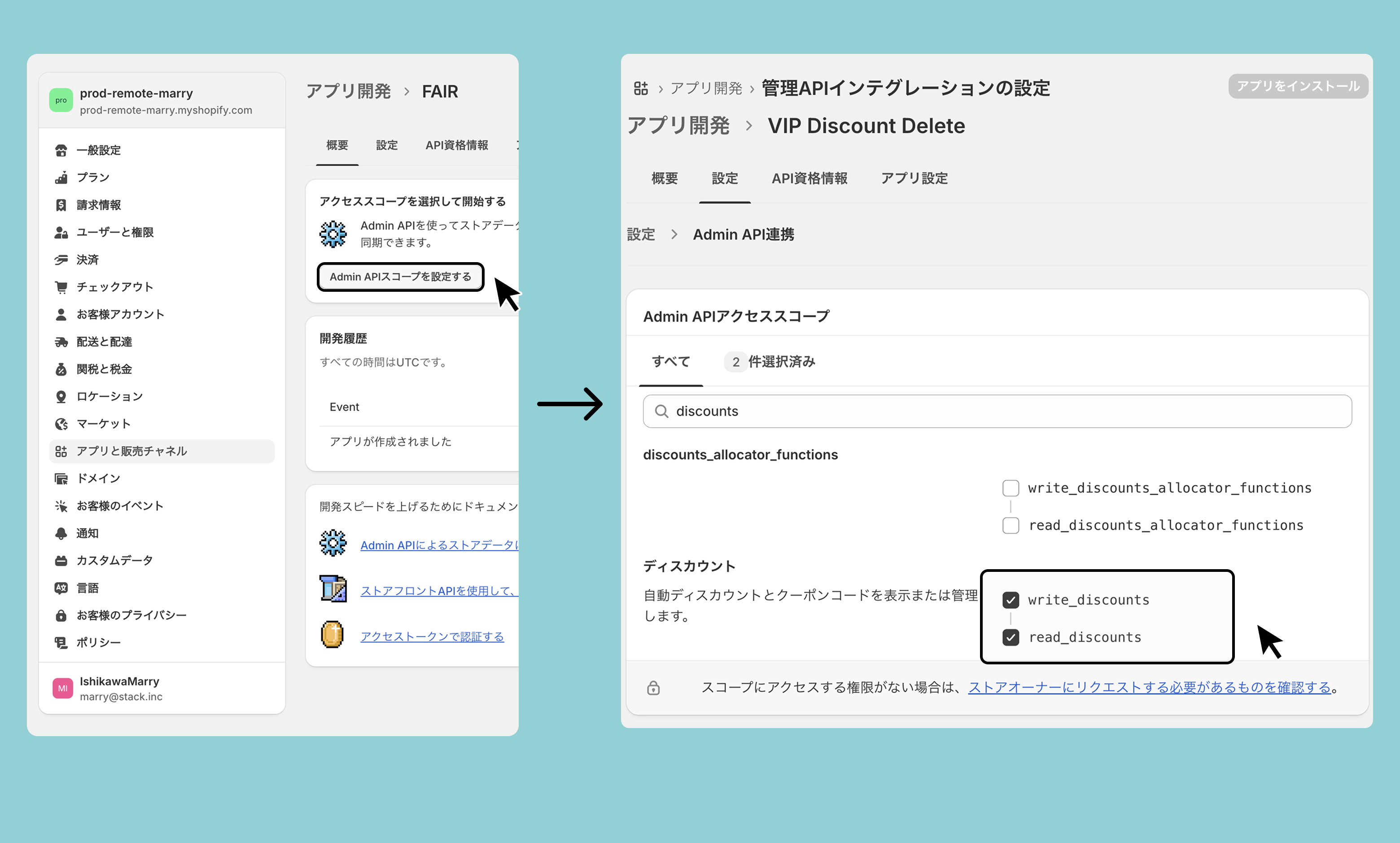Enable read_discounts_allocator_functions checkbox
The image size is (1400, 843).
(1011, 526)
